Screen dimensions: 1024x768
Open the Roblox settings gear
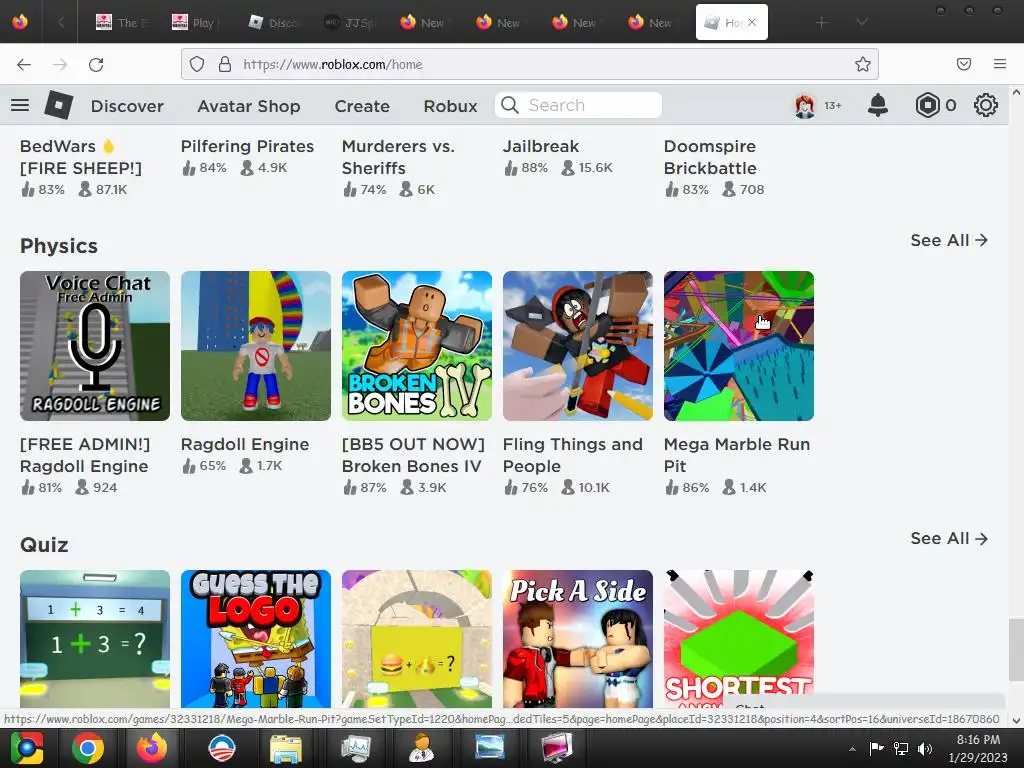(985, 105)
